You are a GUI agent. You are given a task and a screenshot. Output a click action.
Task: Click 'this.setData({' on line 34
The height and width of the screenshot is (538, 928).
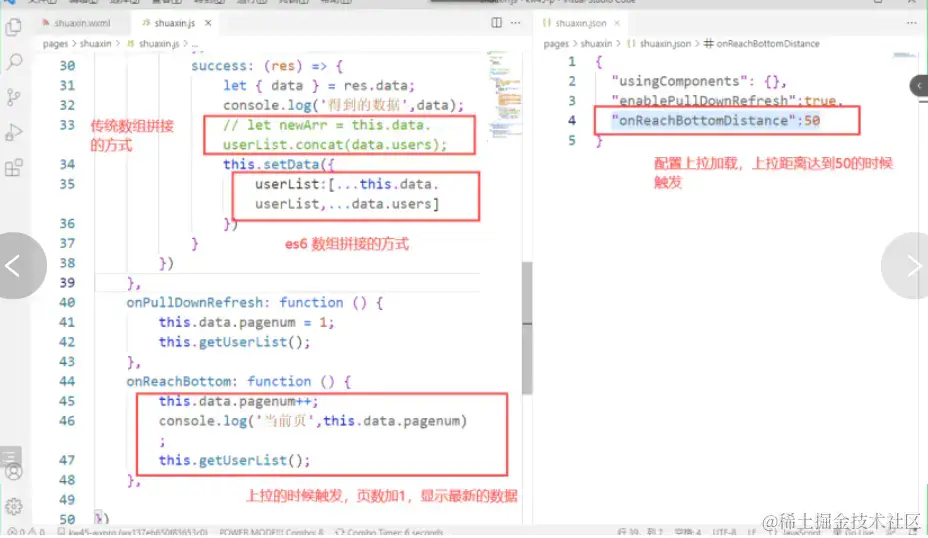click(x=279, y=165)
